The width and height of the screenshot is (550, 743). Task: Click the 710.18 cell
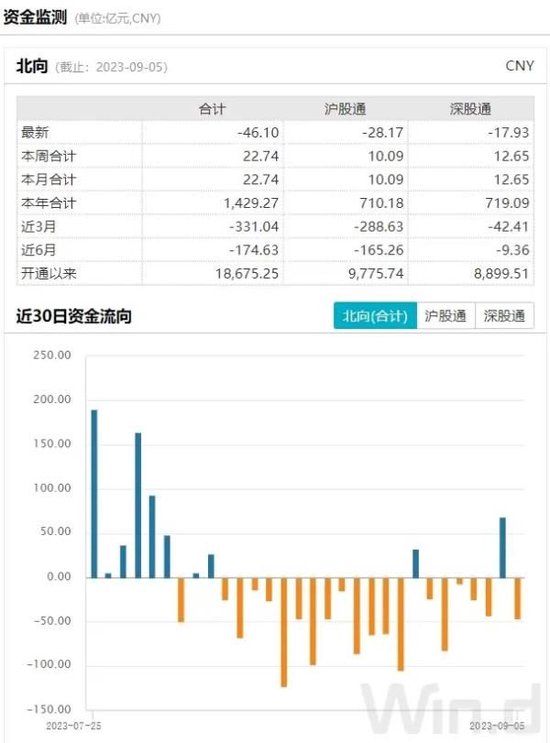click(x=381, y=203)
